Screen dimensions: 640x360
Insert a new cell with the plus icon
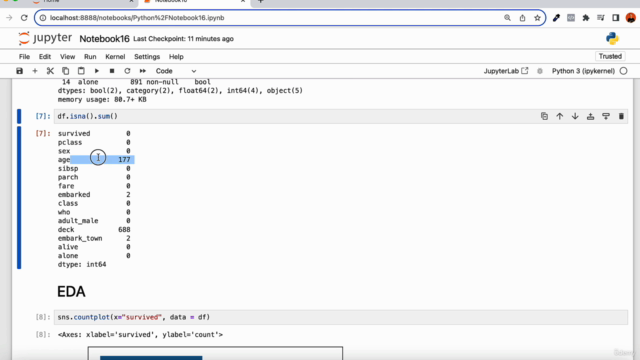[x=35, y=71]
